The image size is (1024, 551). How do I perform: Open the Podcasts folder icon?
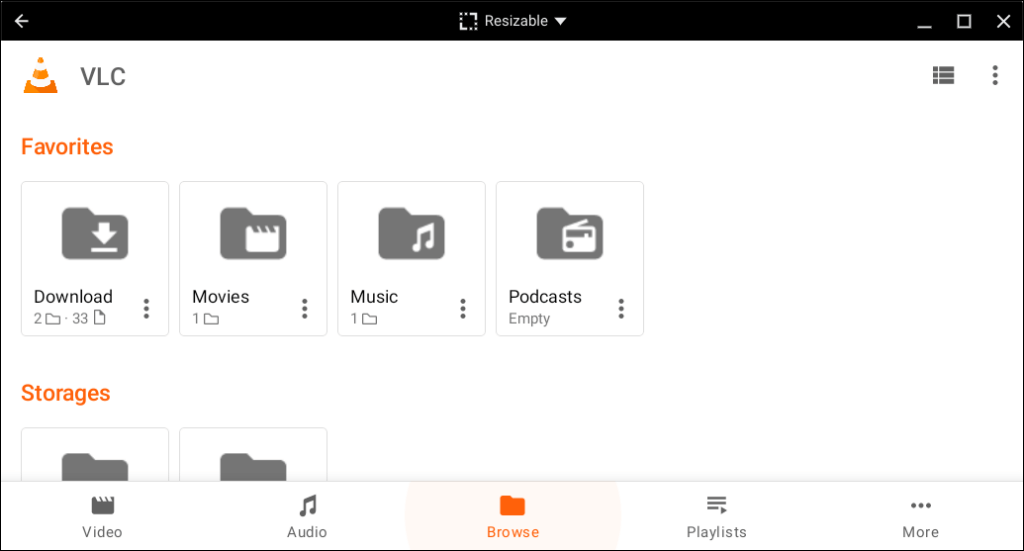569,234
